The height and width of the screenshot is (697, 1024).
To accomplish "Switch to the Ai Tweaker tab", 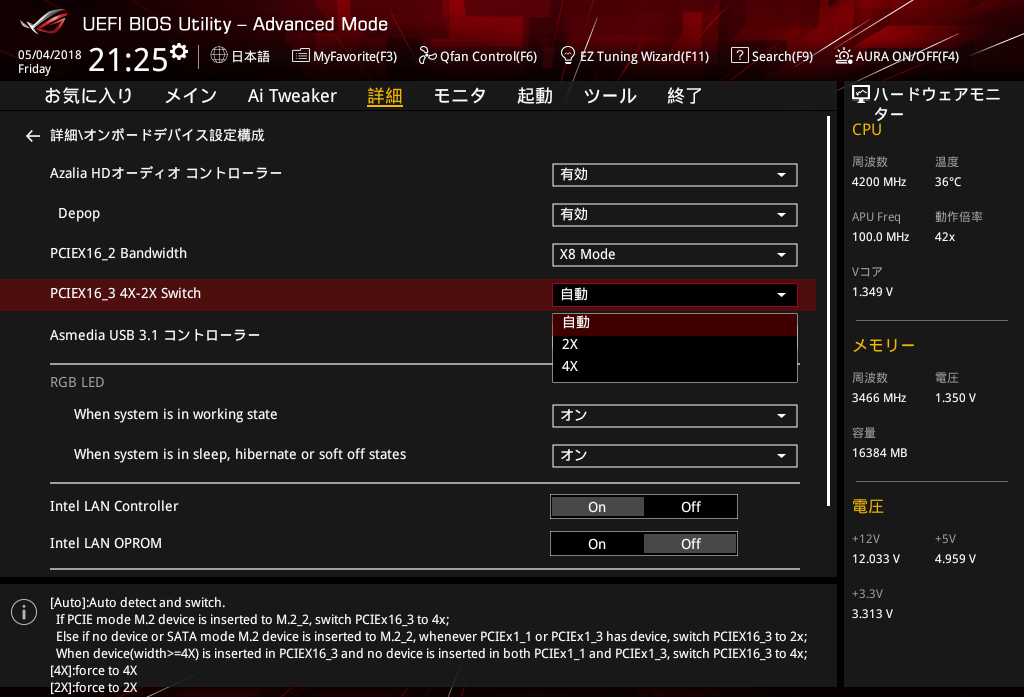I will click(x=292, y=96).
